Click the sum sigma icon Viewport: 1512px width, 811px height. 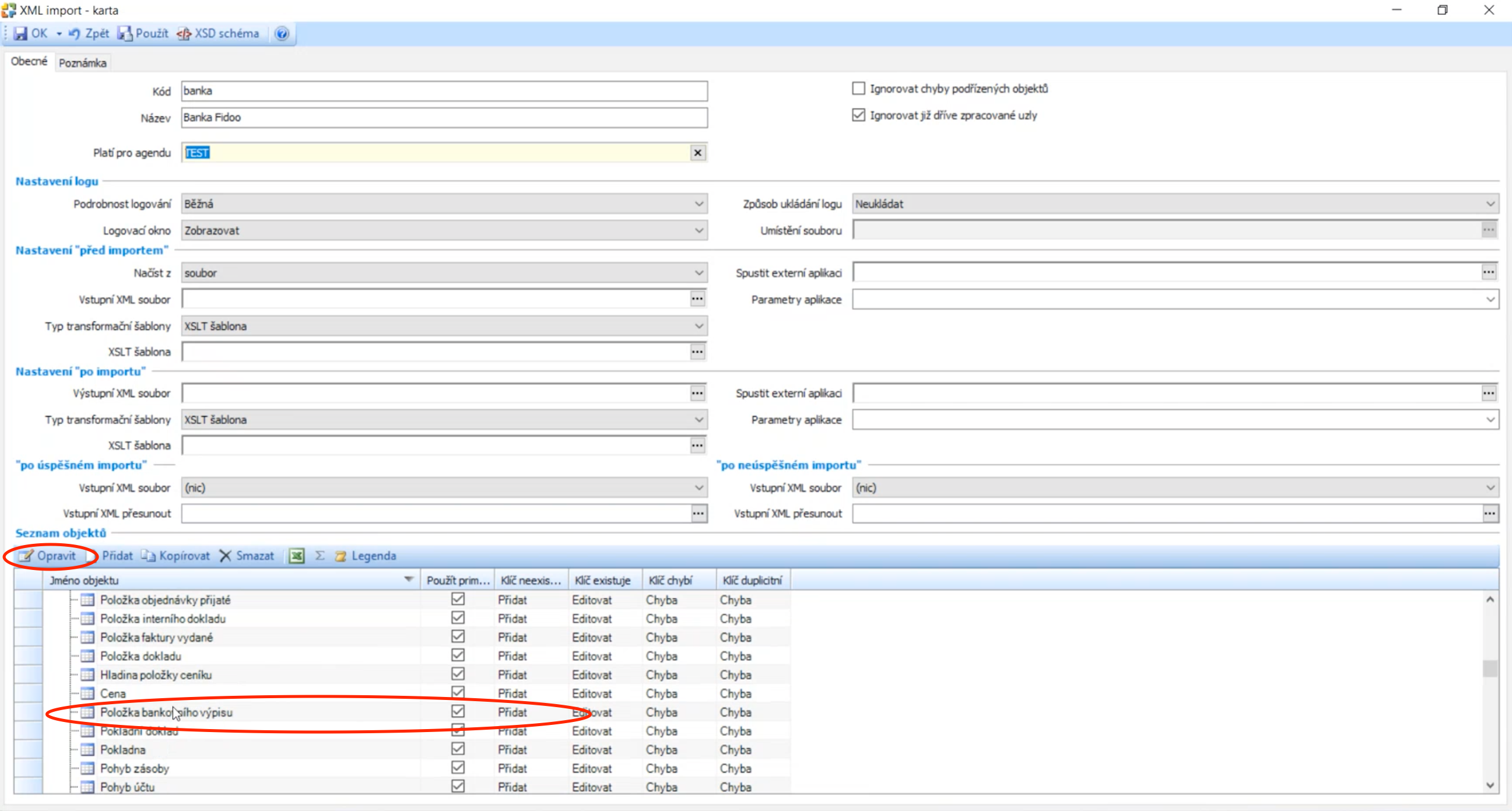pos(320,556)
